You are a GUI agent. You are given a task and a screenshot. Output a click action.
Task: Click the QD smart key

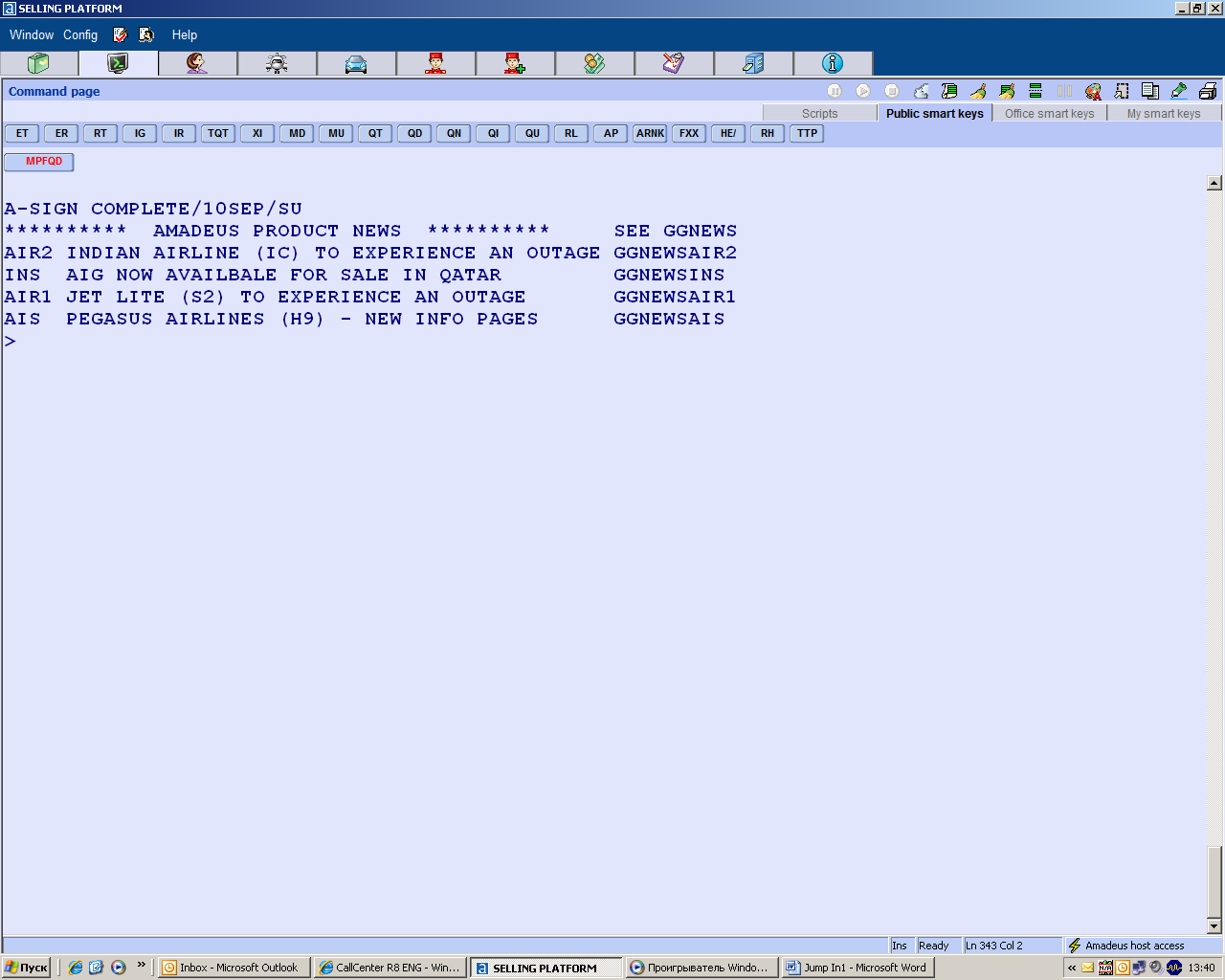click(414, 134)
